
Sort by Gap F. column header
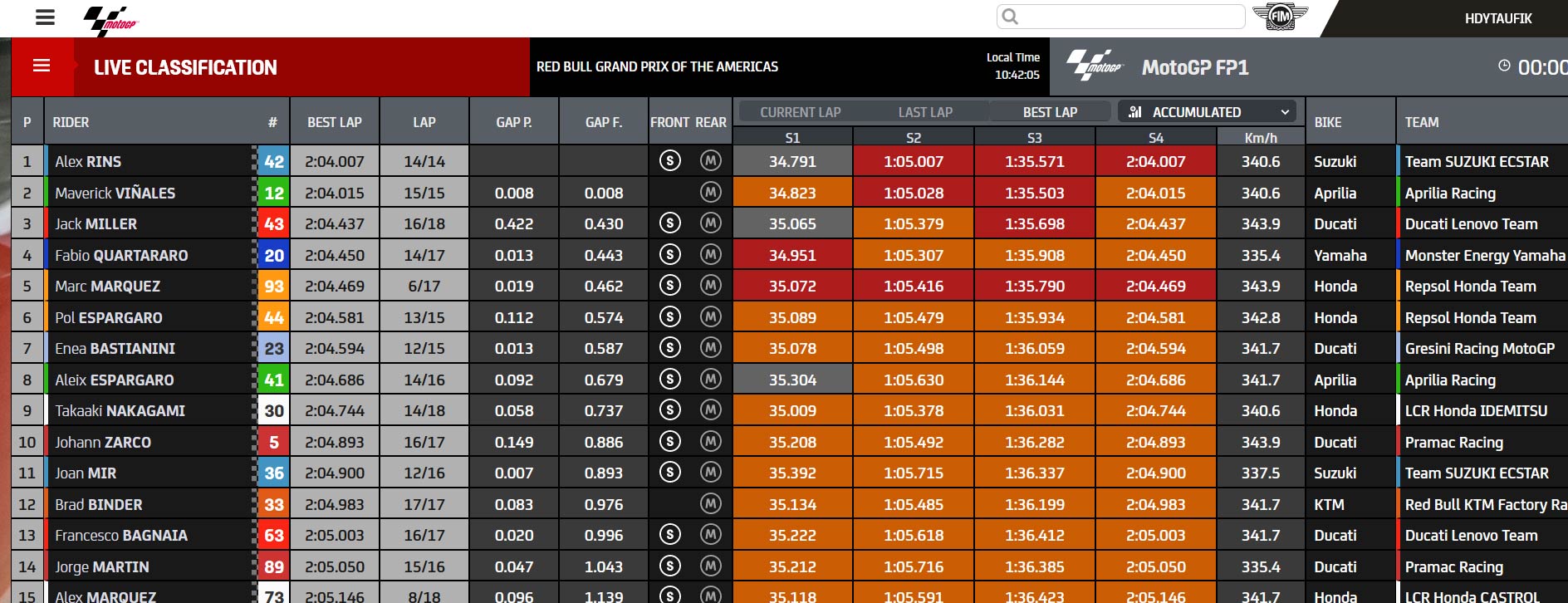click(604, 122)
